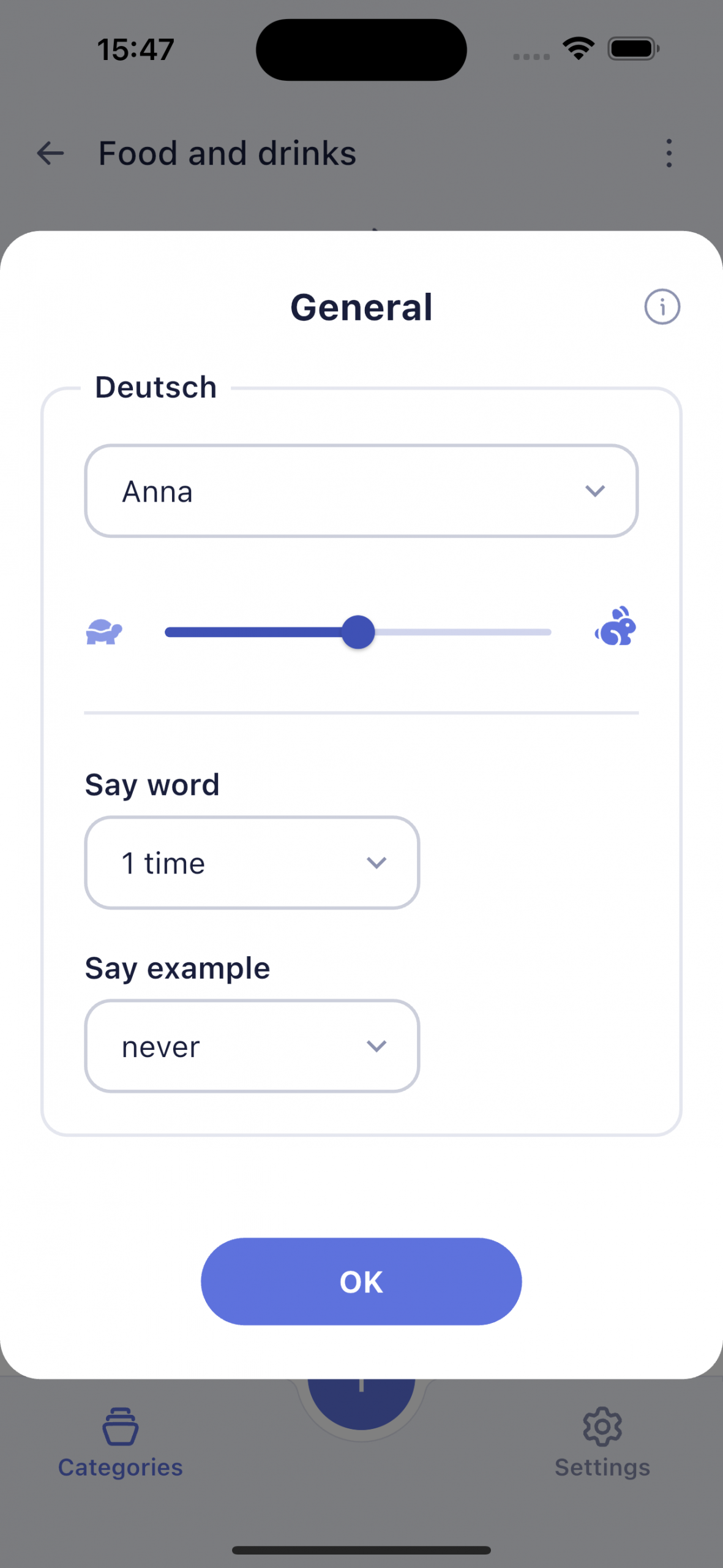Open the three-dot more options menu
The height and width of the screenshot is (1568, 723).
pos(669,153)
